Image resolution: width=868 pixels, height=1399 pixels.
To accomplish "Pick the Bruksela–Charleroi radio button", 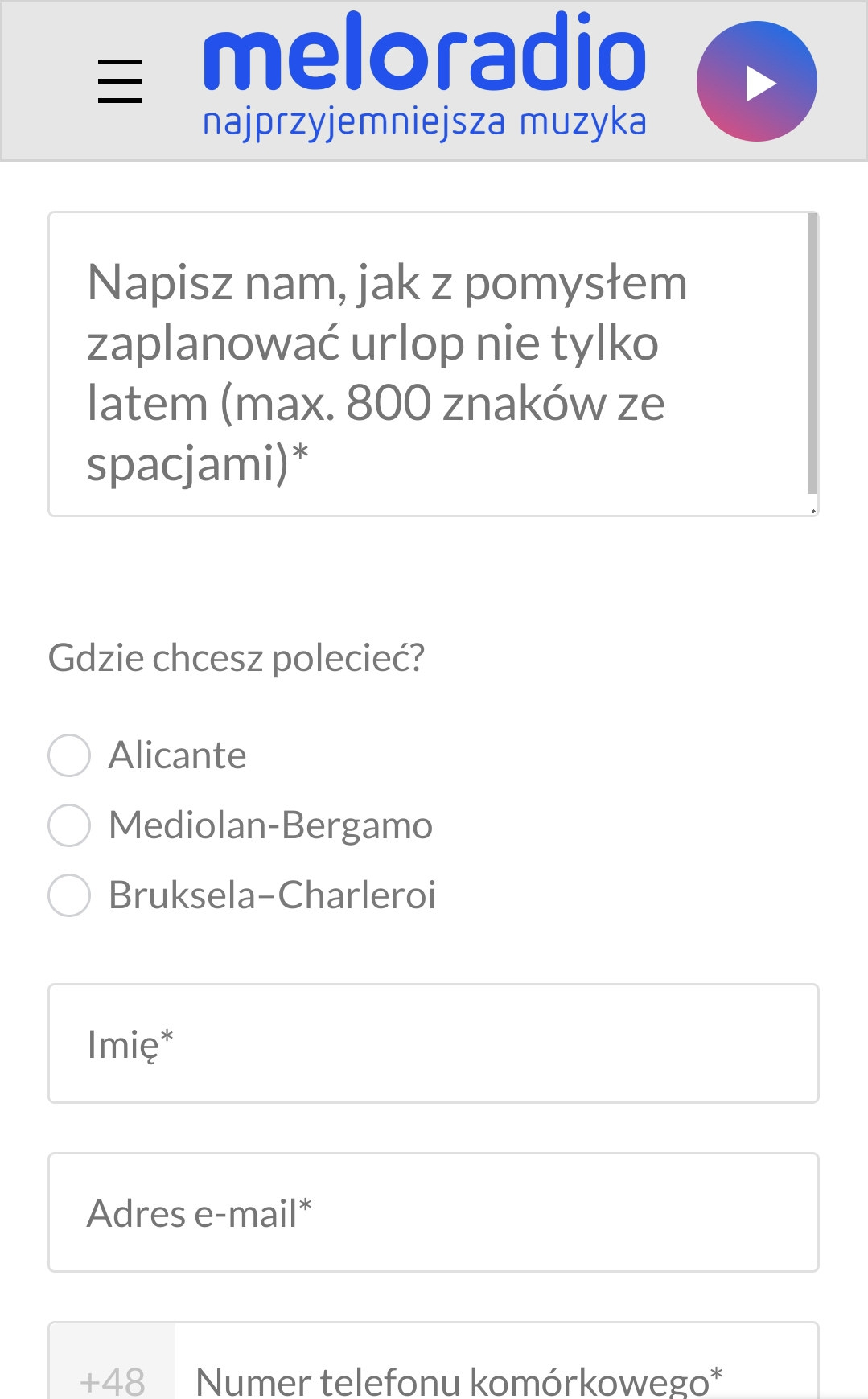I will 69,895.
